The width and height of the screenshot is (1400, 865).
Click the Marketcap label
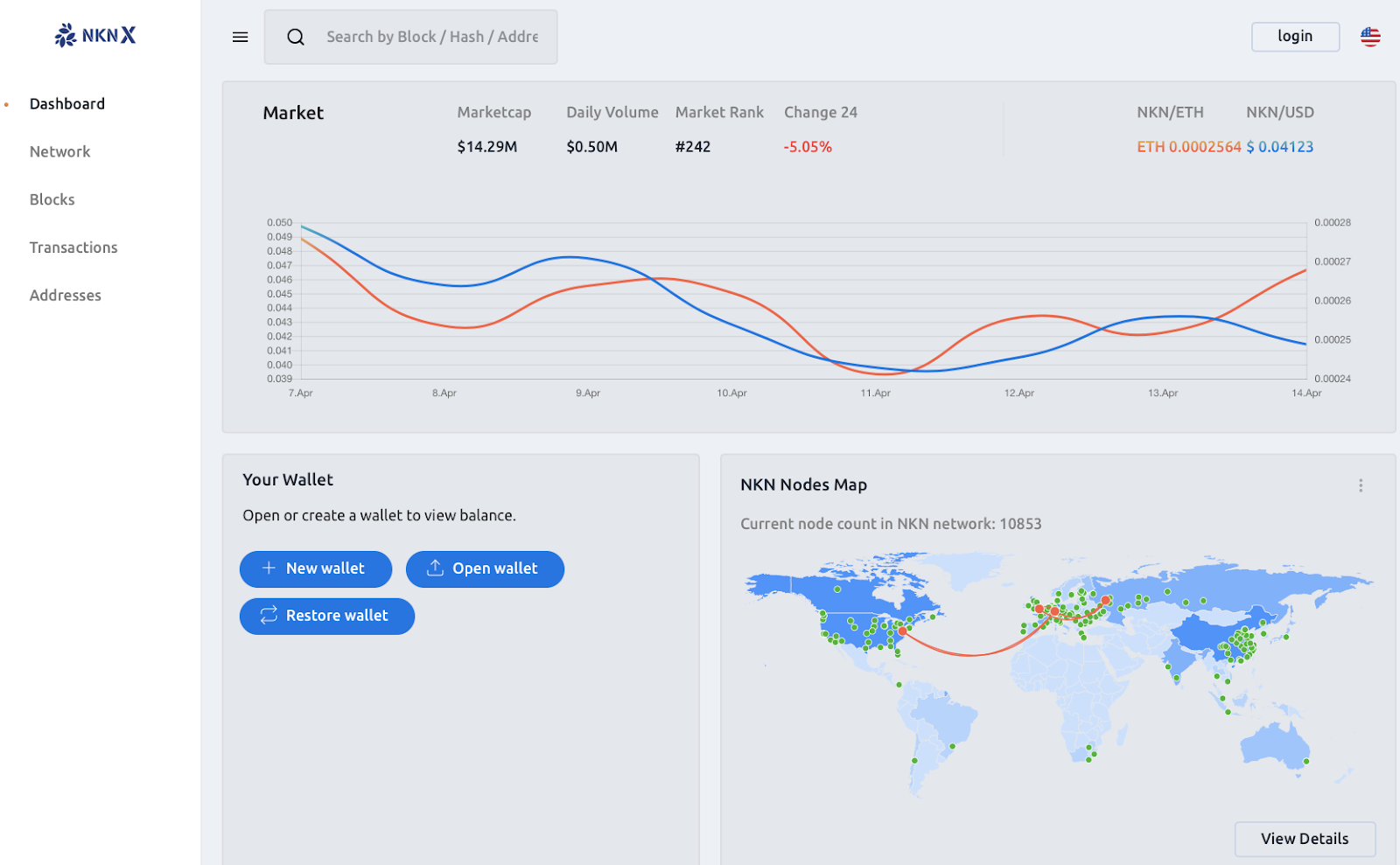494,112
